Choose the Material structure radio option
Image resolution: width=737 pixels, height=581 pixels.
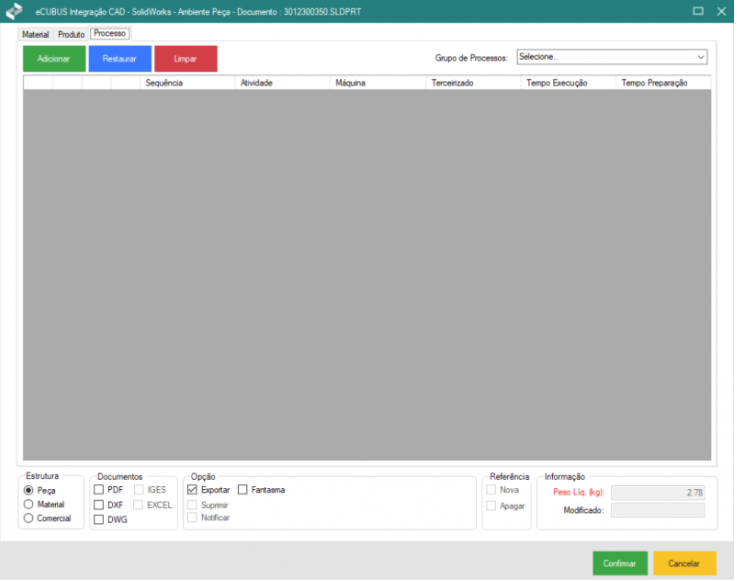coord(29,504)
